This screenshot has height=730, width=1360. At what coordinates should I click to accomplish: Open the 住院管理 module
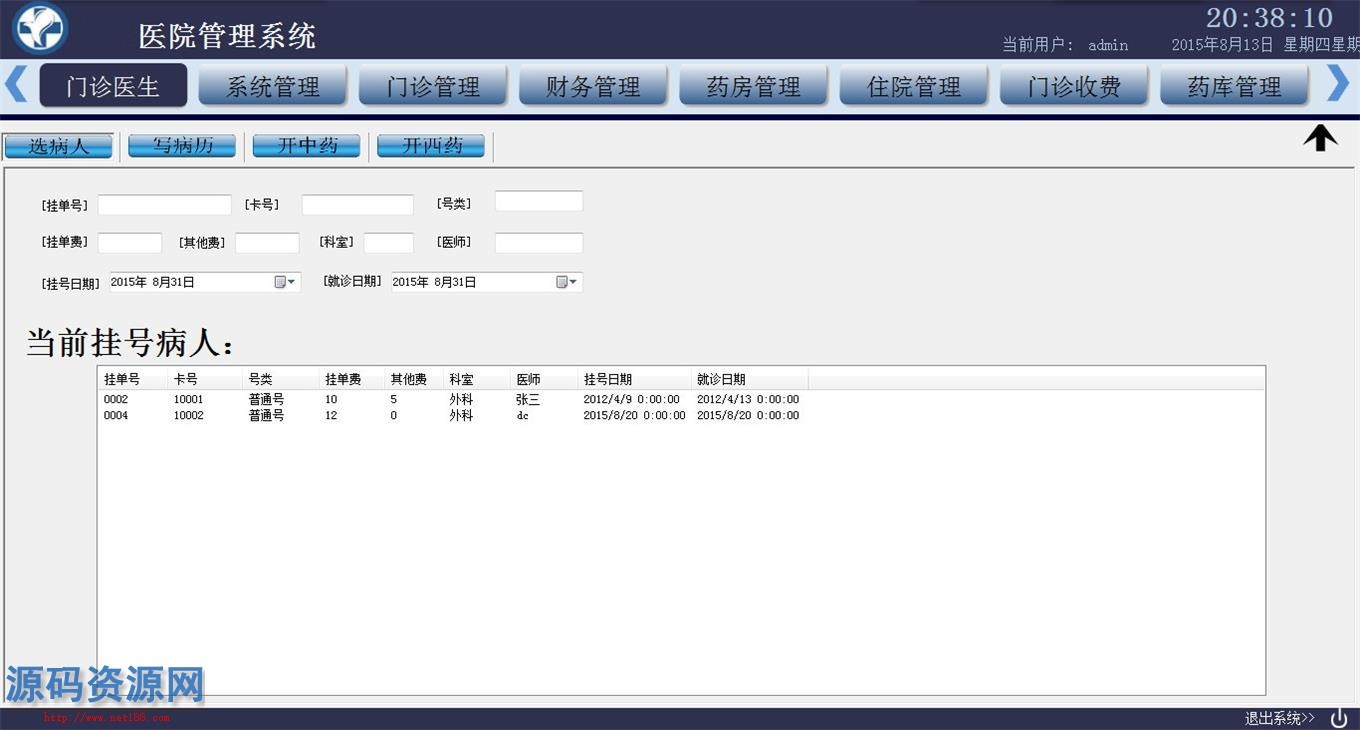coord(914,87)
